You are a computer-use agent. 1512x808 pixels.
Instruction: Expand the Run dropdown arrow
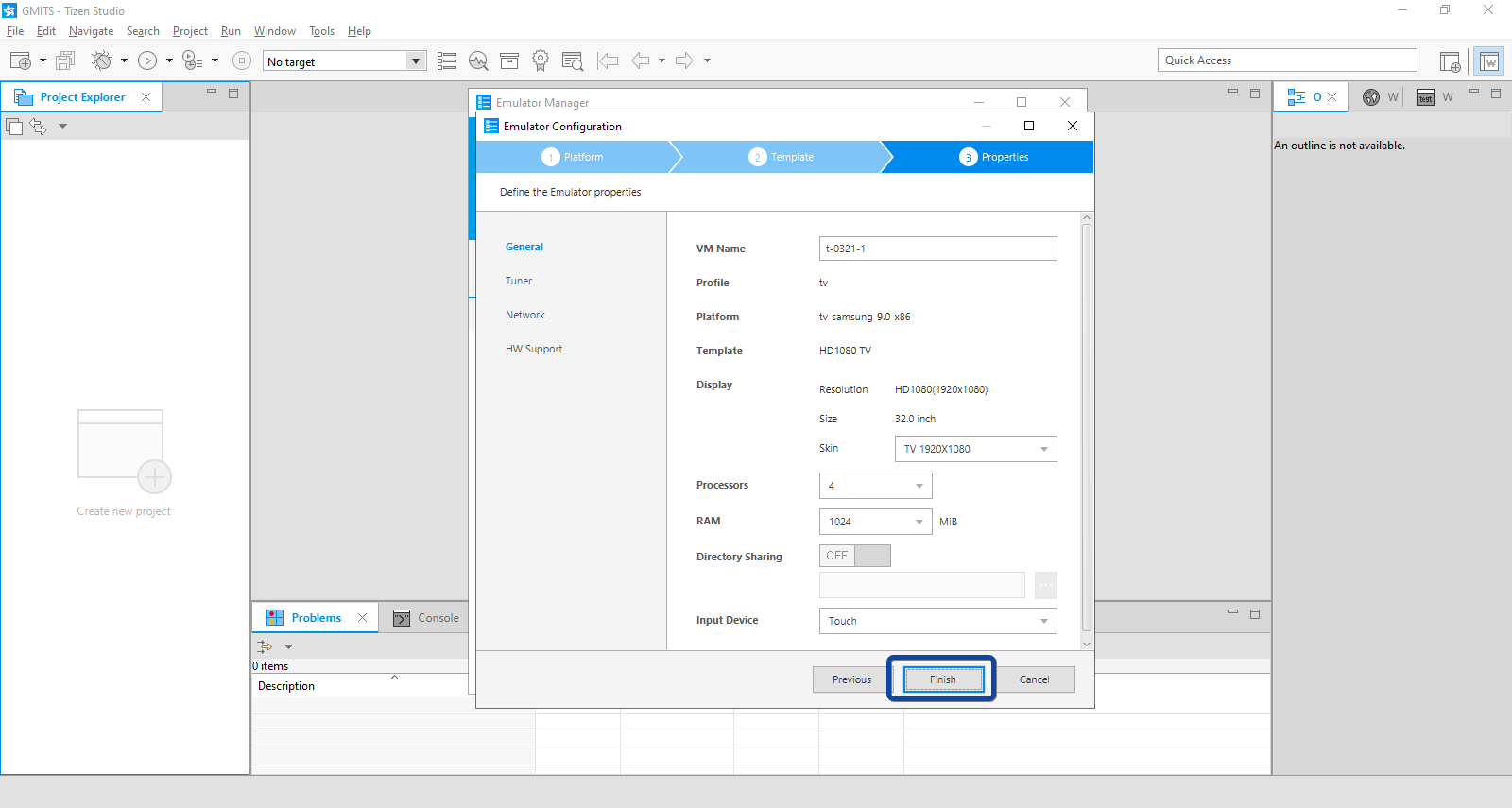(169, 60)
